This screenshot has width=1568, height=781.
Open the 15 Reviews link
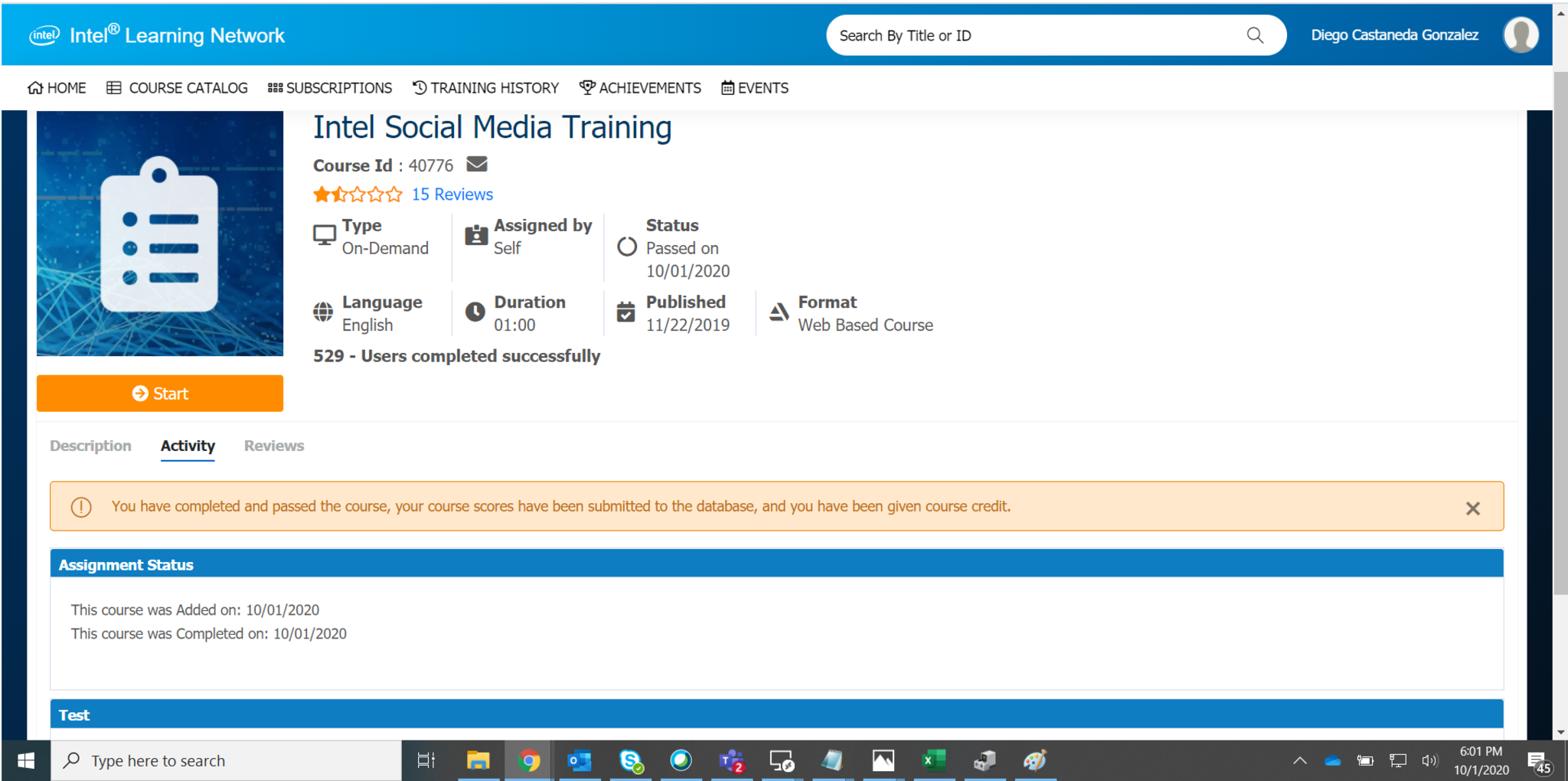(452, 194)
